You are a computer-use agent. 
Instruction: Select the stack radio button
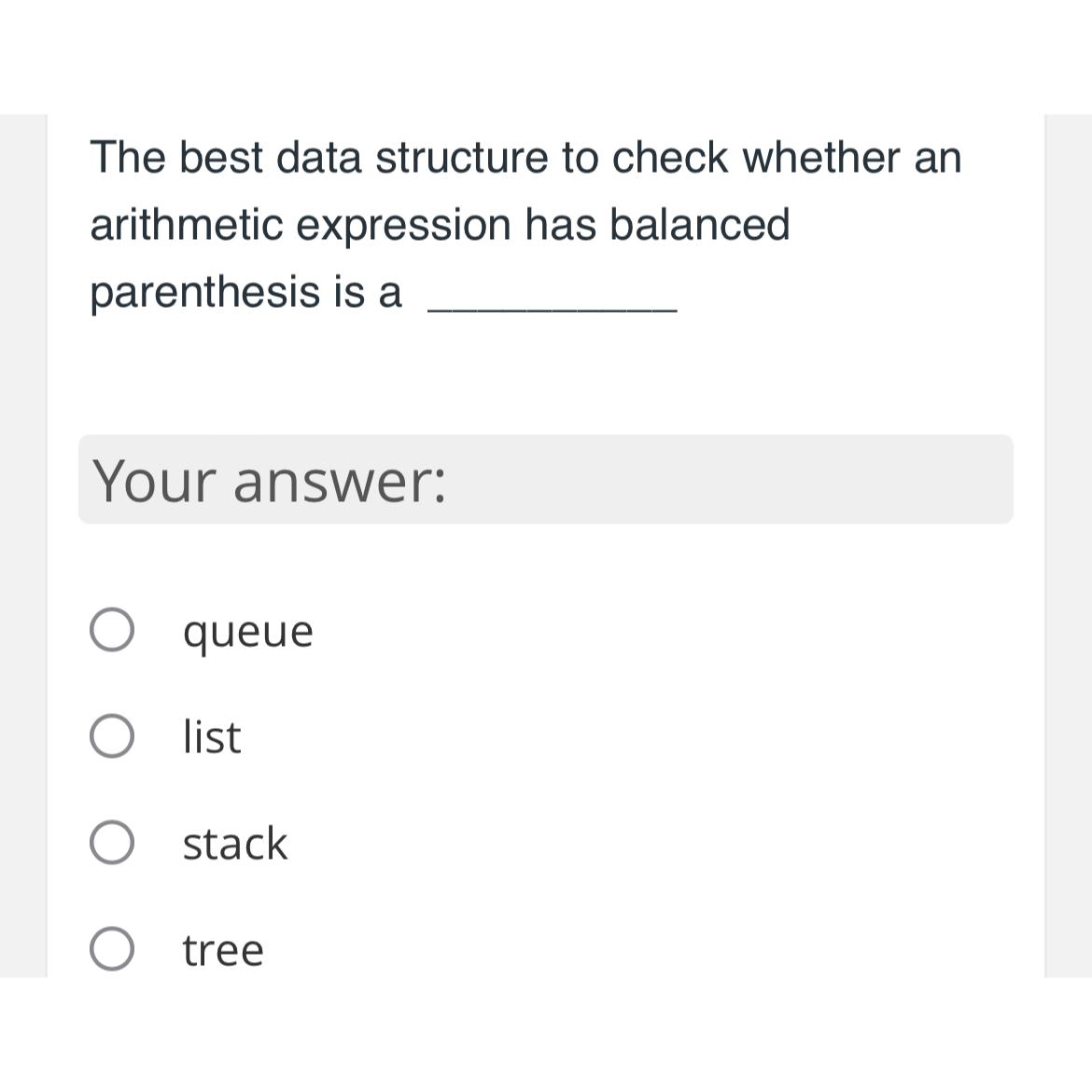[x=112, y=844]
